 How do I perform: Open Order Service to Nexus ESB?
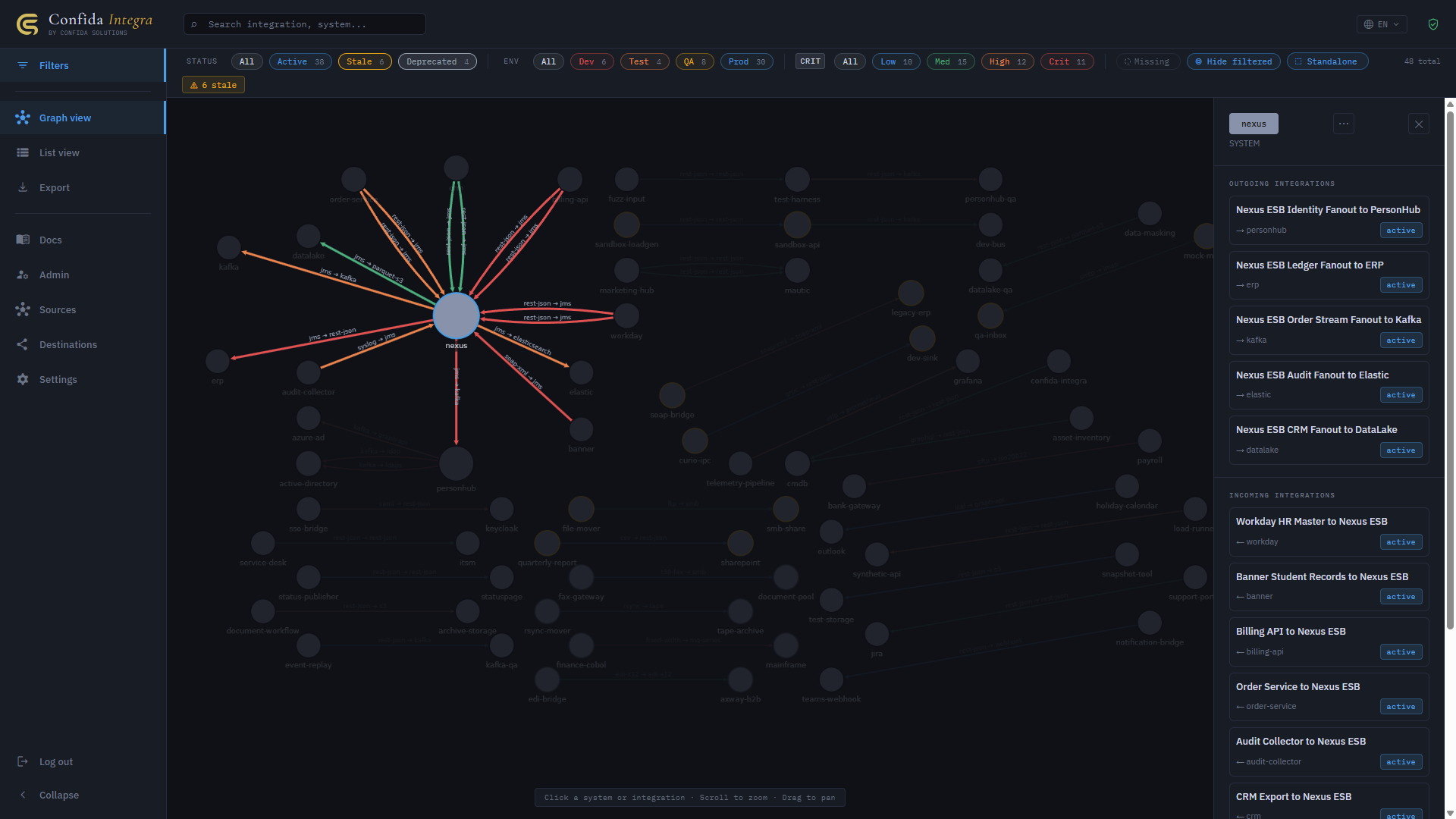click(1329, 697)
